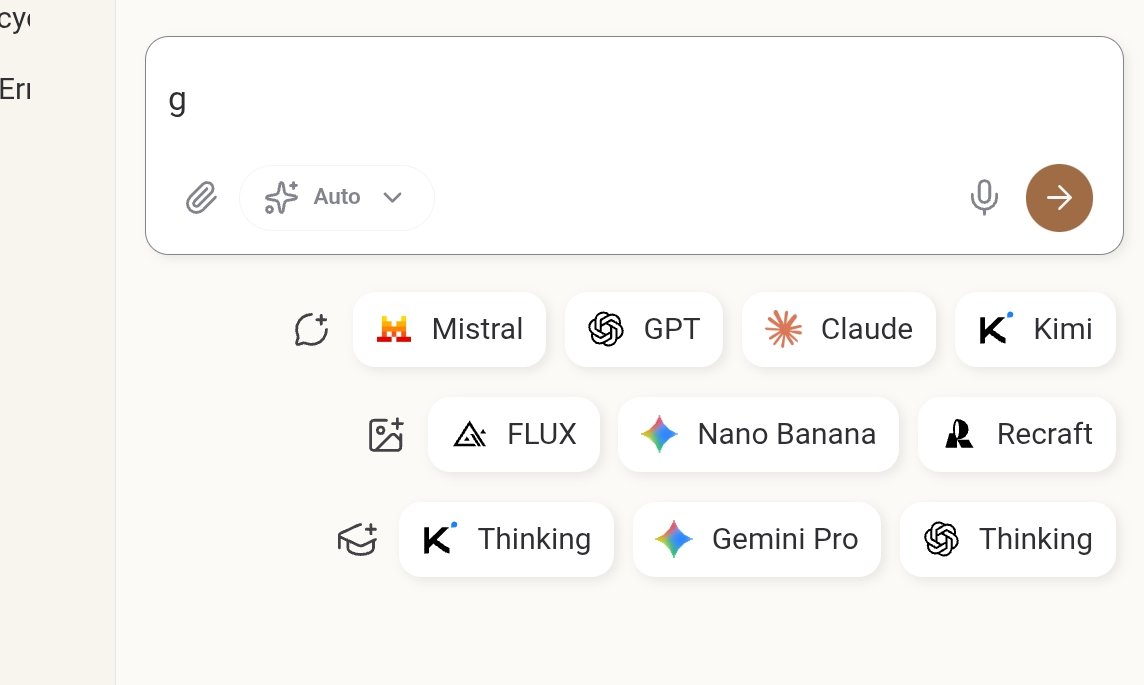Click the graduation cap reasoning icon
1144x685 pixels.
358,540
